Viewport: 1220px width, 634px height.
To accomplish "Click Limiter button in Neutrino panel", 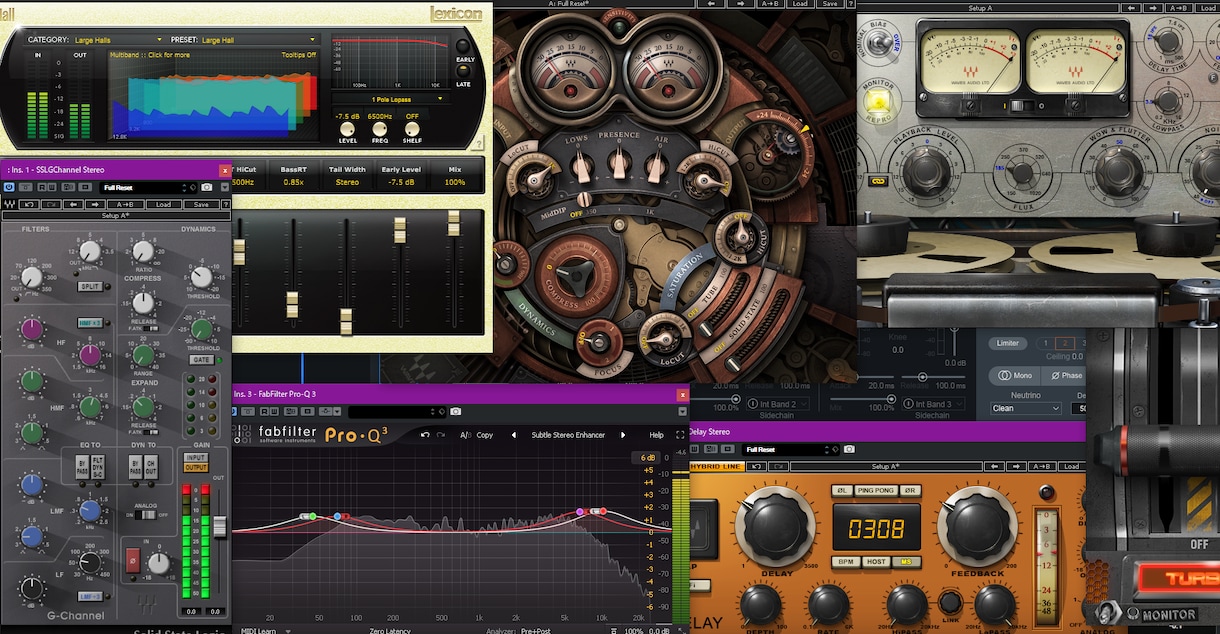I will tap(1007, 343).
